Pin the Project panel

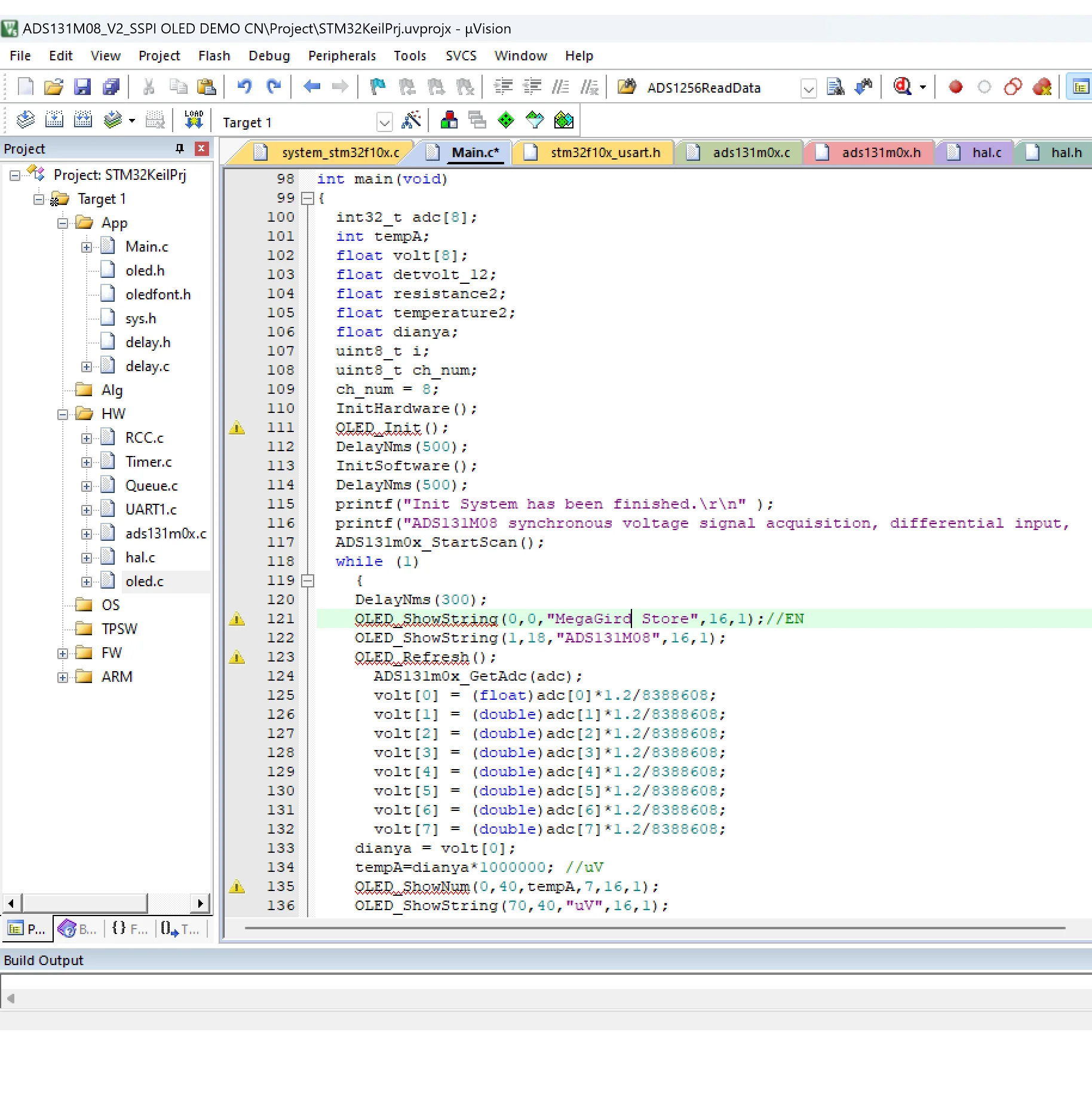179,148
